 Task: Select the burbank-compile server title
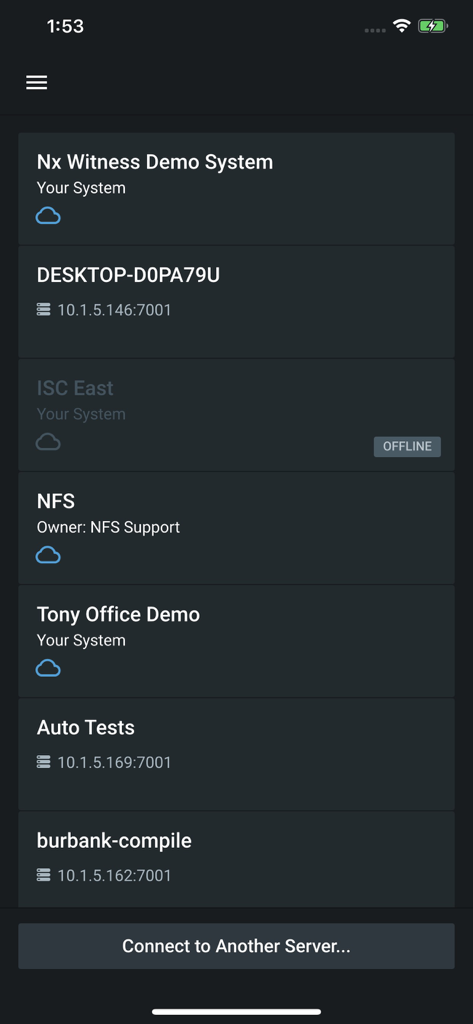click(114, 841)
